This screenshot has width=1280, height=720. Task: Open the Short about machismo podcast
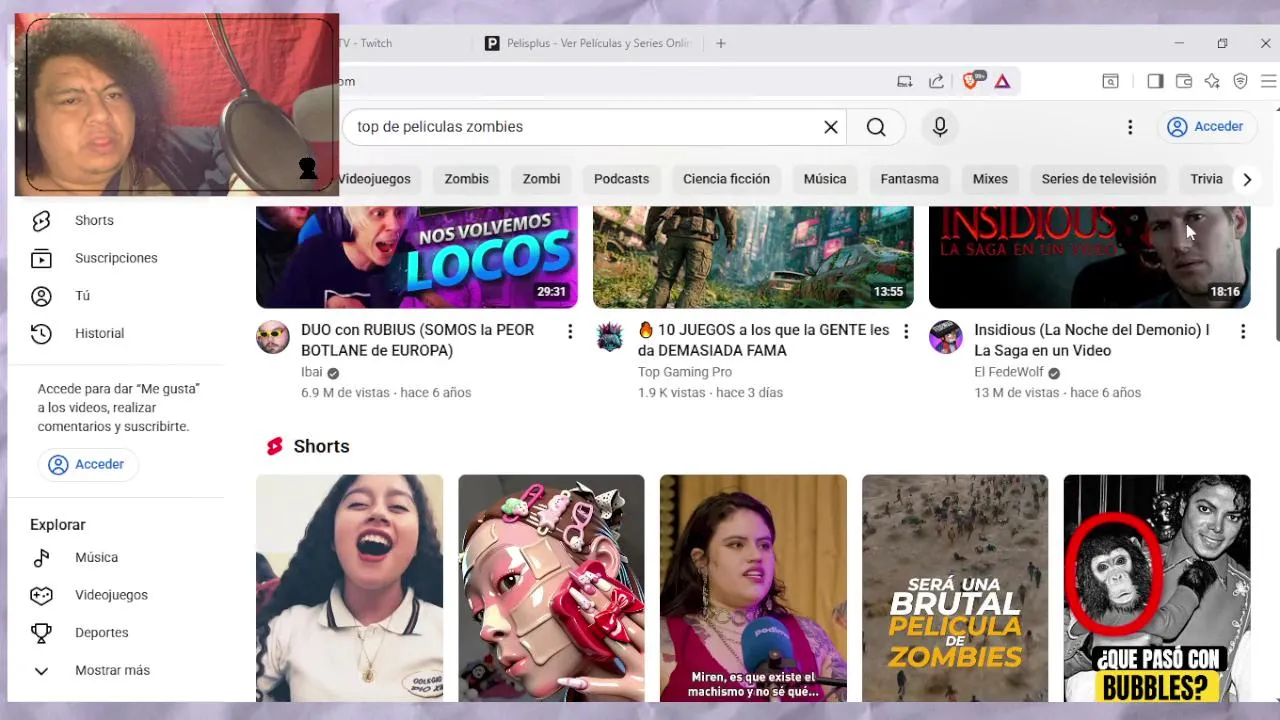point(753,588)
